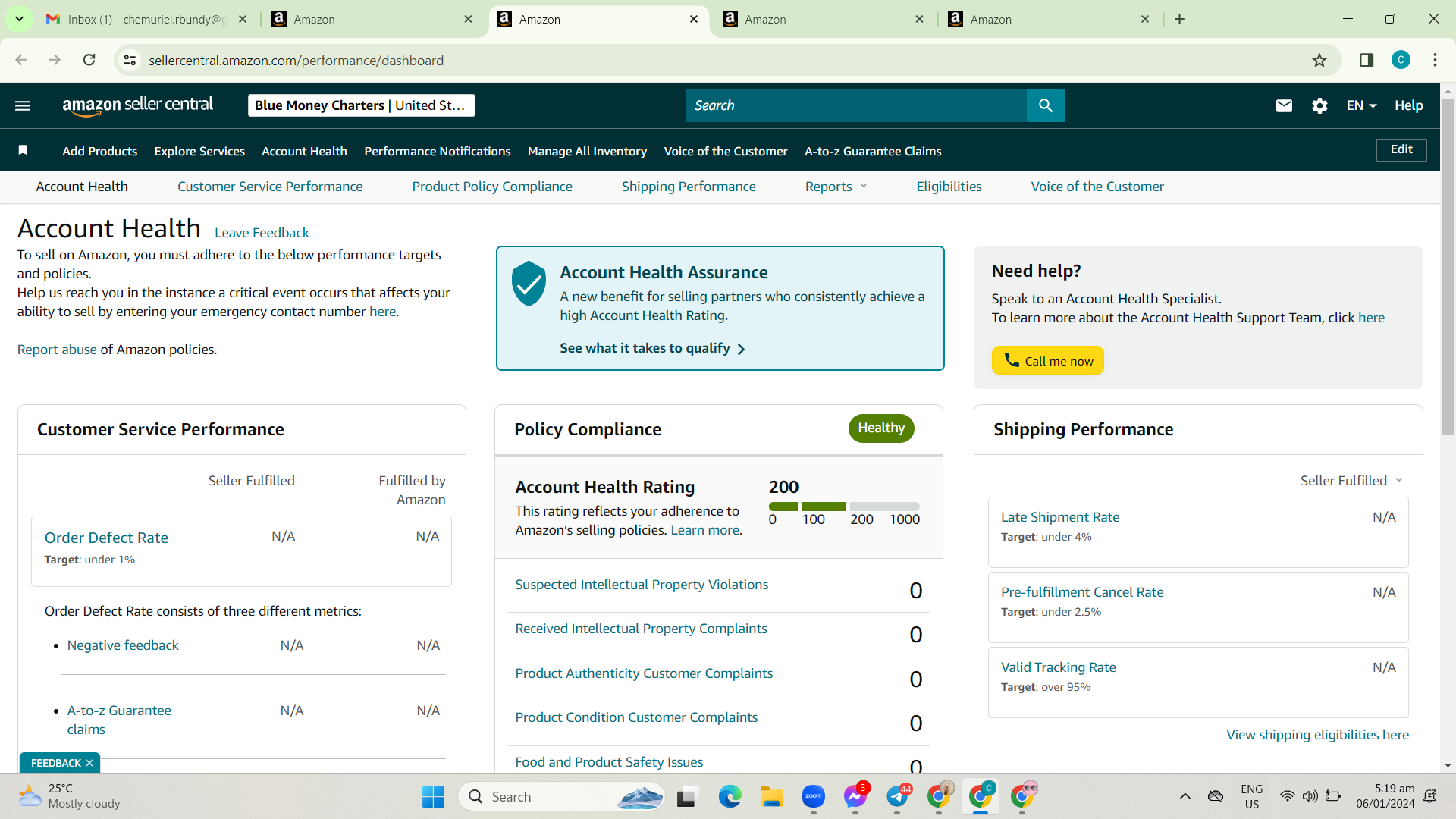Click the Seller Central search field

click(x=855, y=105)
